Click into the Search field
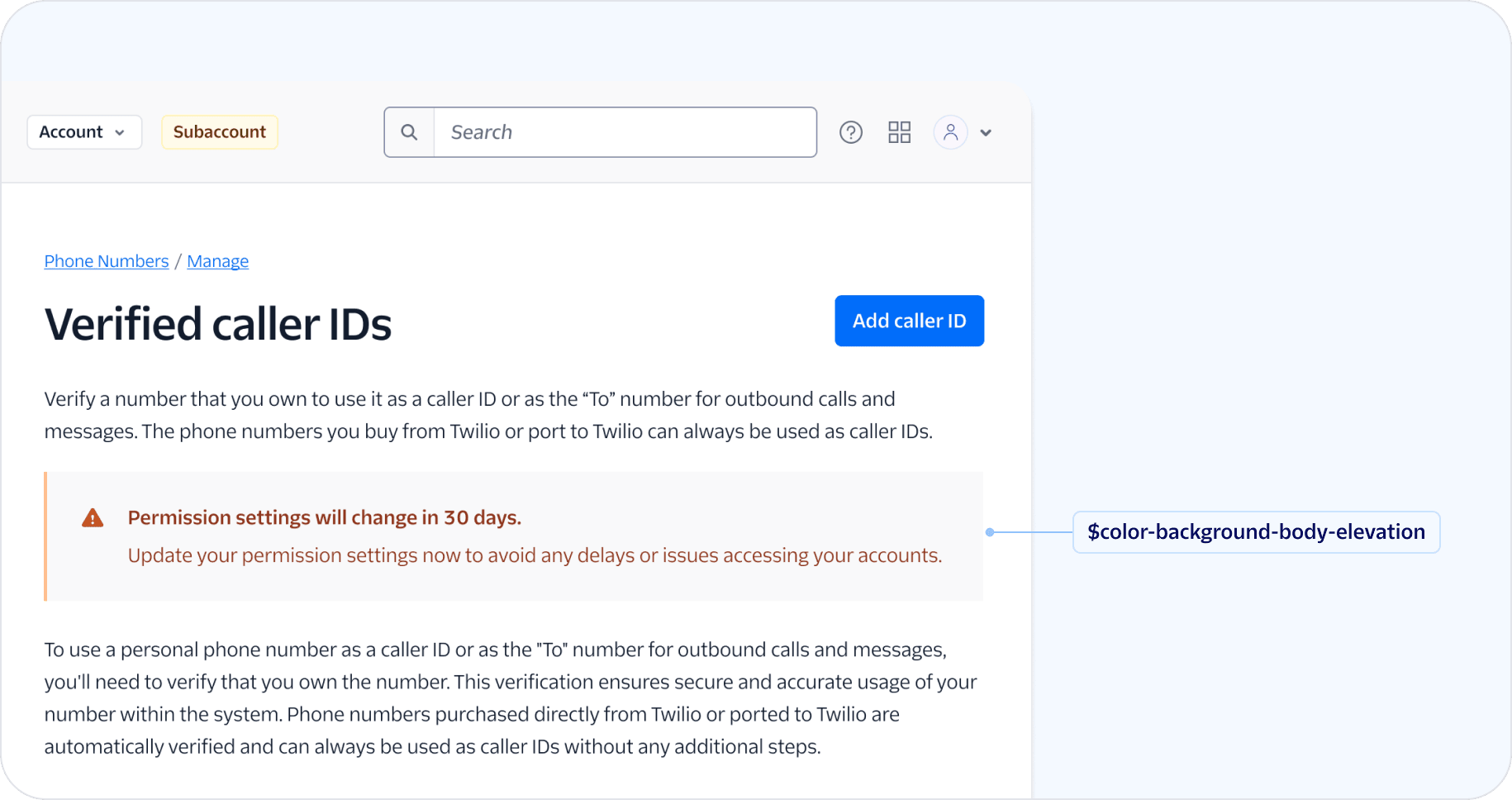Viewport: 1512px width, 800px height. click(625, 132)
